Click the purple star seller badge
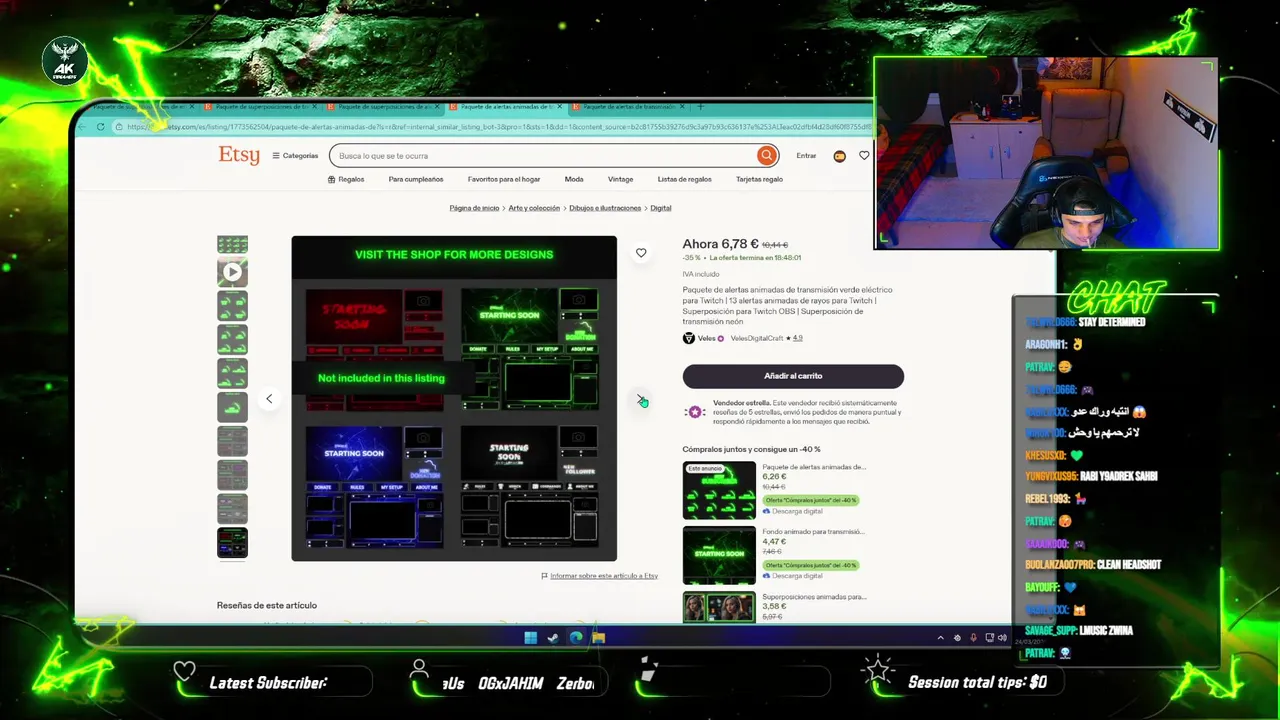Screen dimensions: 1280x720 [695, 412]
